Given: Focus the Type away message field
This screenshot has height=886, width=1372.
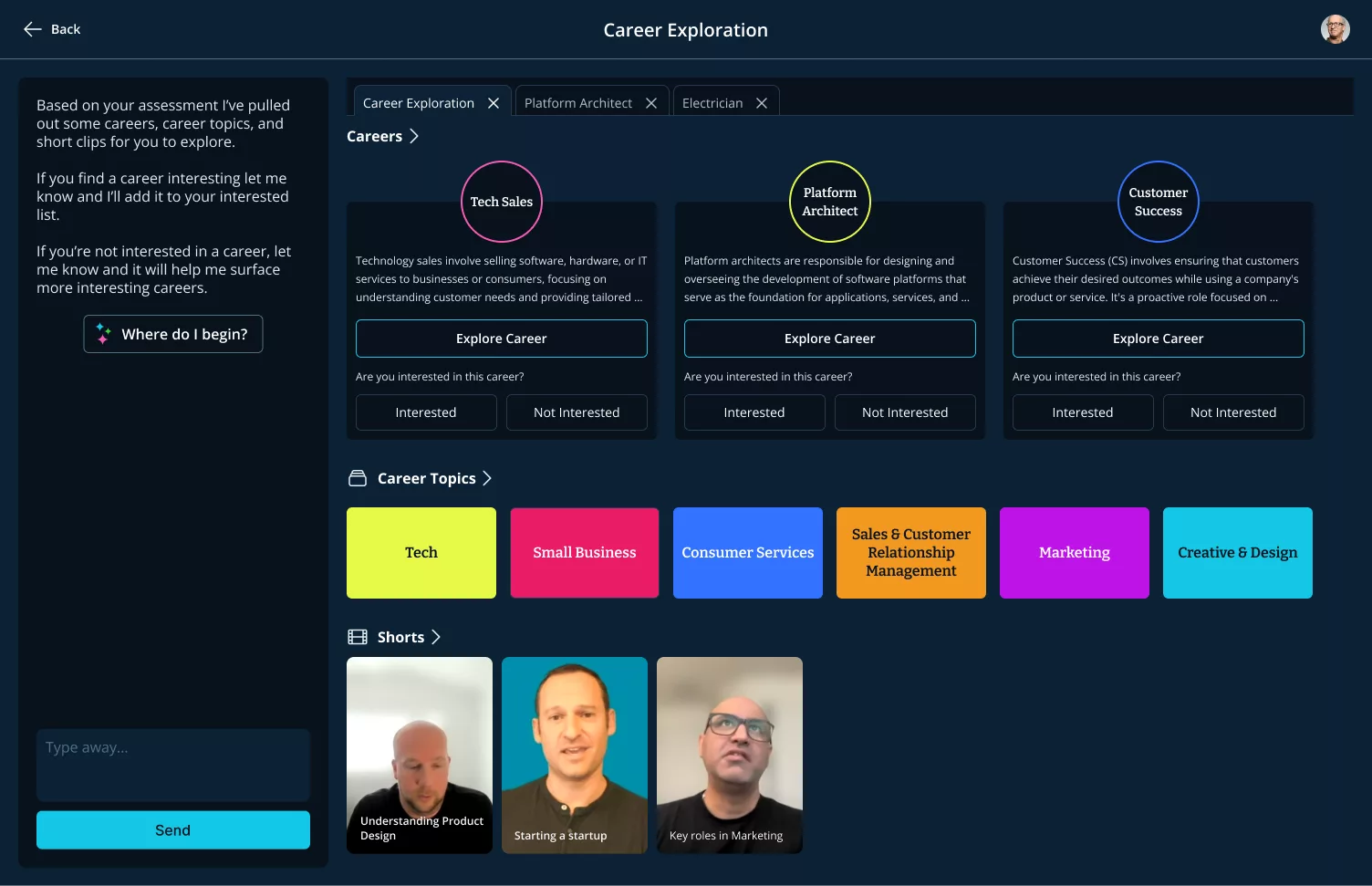Looking at the screenshot, I should pyautogui.click(x=173, y=765).
